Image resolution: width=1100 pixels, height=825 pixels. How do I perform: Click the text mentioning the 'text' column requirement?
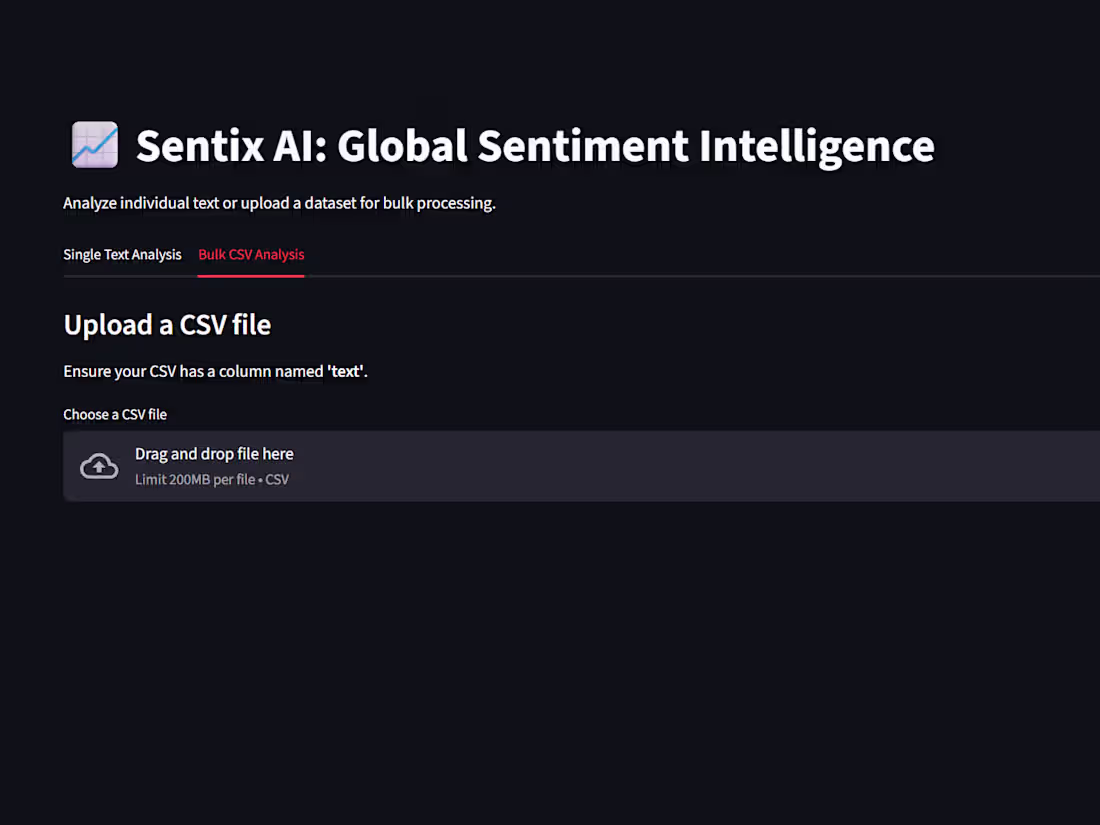(215, 370)
